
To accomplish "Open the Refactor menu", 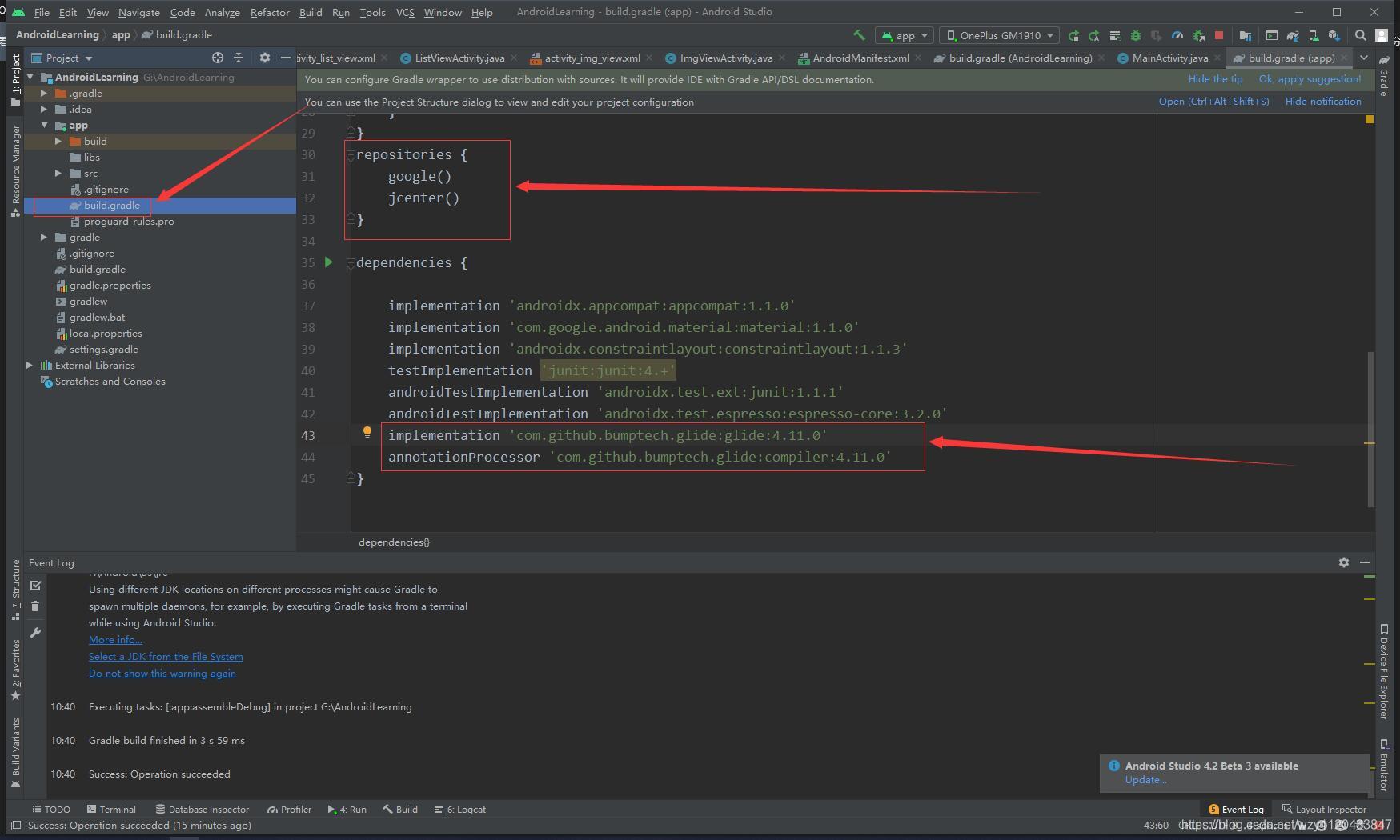I will (269, 12).
